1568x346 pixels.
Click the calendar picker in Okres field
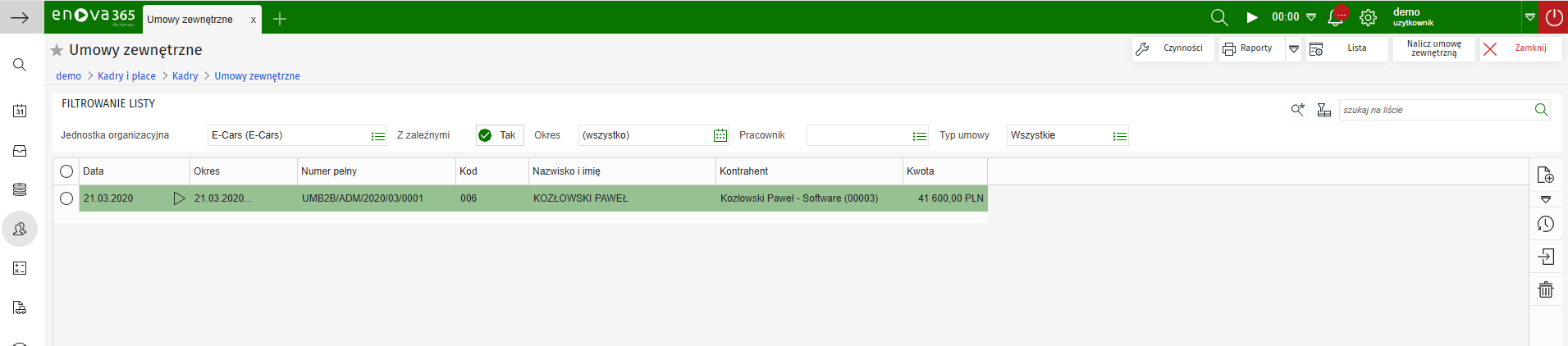(x=720, y=136)
